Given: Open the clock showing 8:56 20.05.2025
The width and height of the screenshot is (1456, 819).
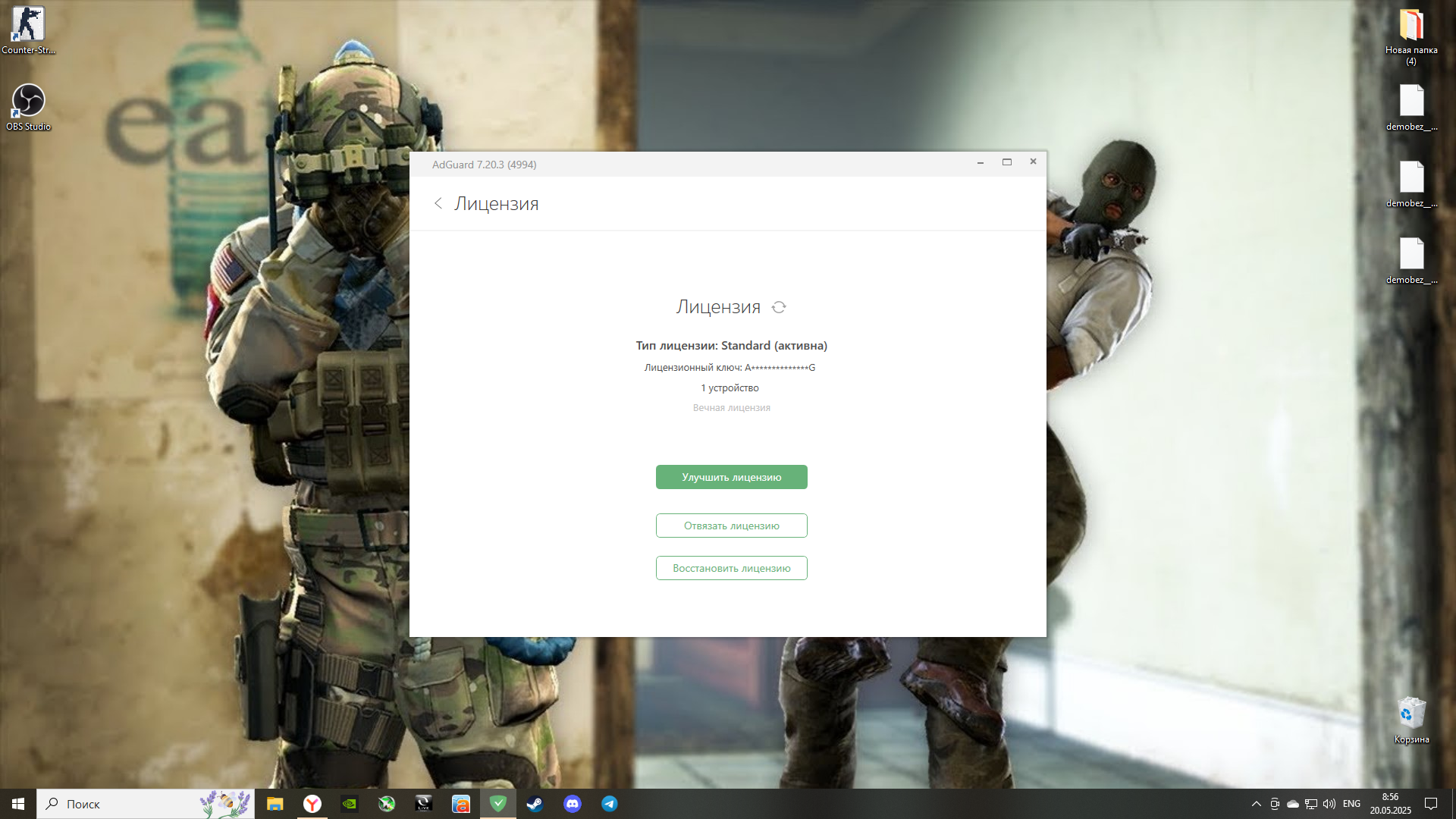Looking at the screenshot, I should click(1390, 804).
